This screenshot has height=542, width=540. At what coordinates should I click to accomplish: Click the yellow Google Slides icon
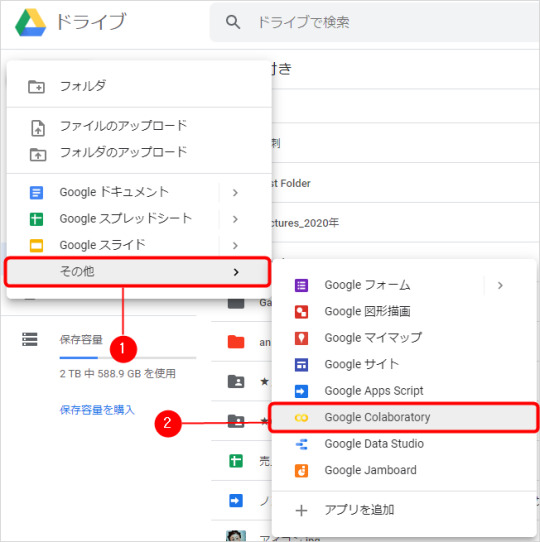36,246
